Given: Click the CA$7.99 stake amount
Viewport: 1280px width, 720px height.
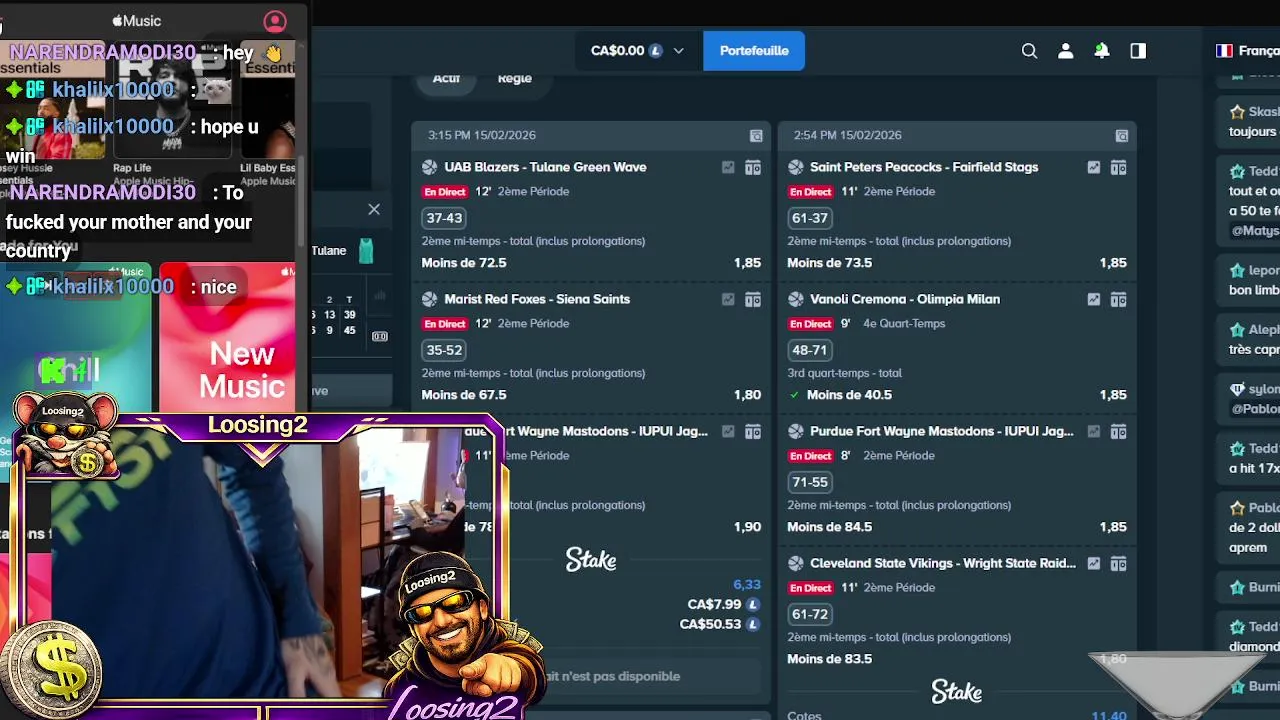Looking at the screenshot, I should coord(714,604).
